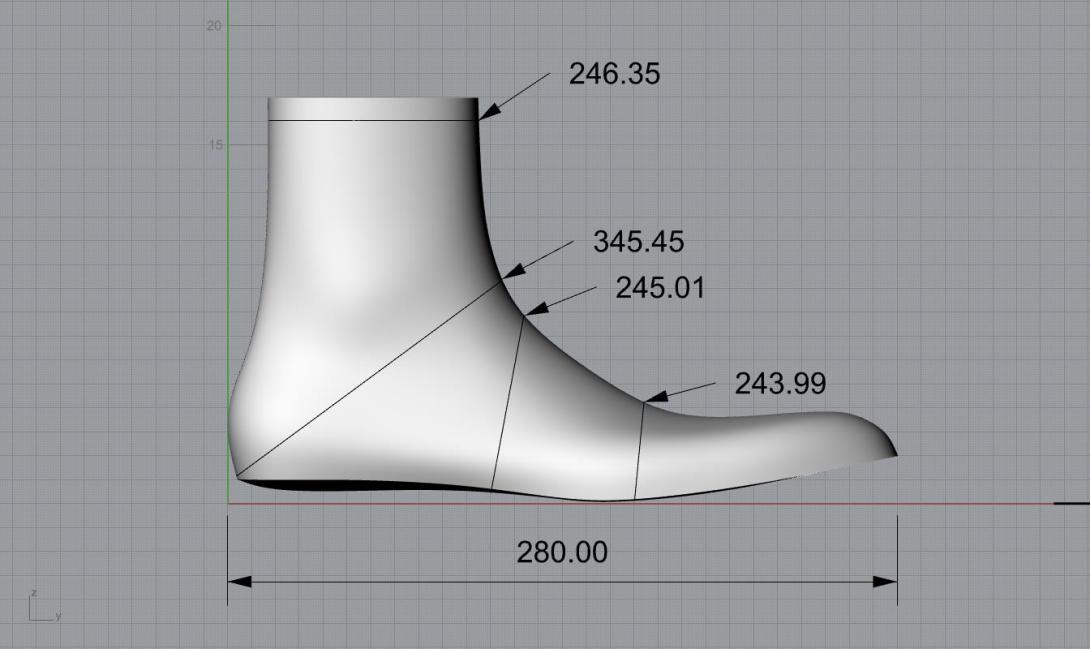Screen dimensions: 1090x649
Task: Select the 246.35 girth annotation text
Action: coord(614,74)
